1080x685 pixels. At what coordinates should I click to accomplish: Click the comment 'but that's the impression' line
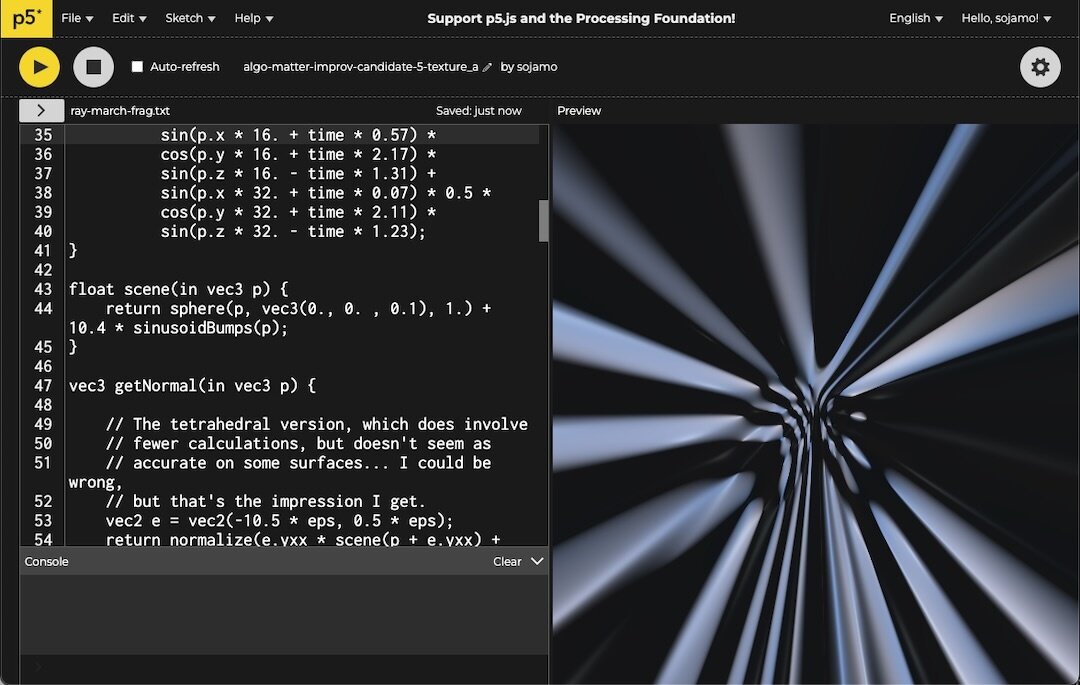[x=266, y=501]
